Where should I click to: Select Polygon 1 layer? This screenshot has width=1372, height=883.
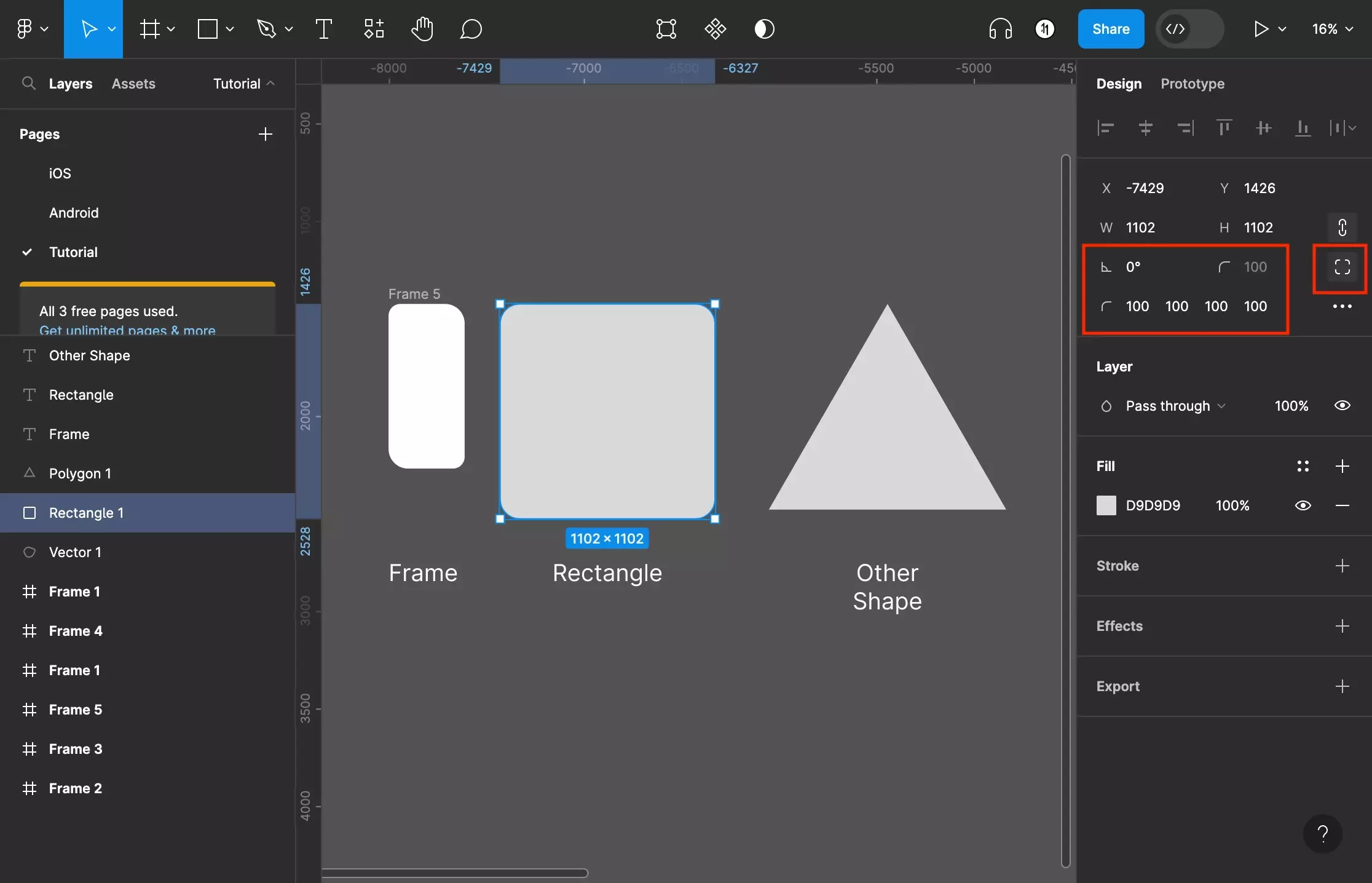148,473
